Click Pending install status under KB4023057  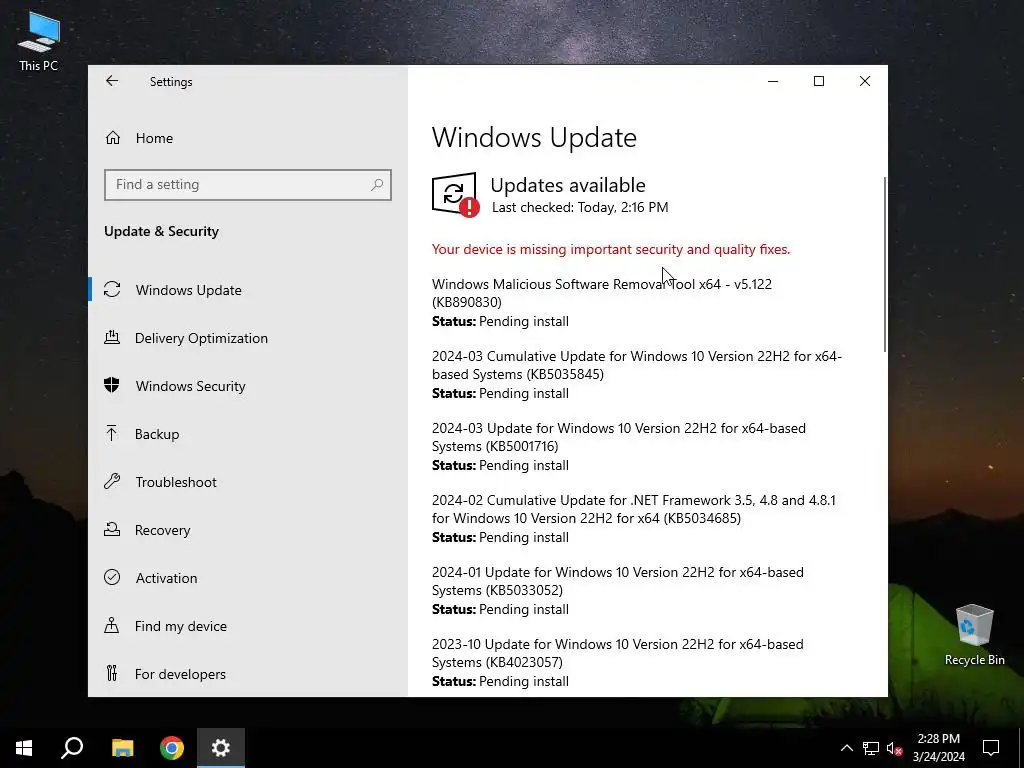pyautogui.click(x=500, y=681)
